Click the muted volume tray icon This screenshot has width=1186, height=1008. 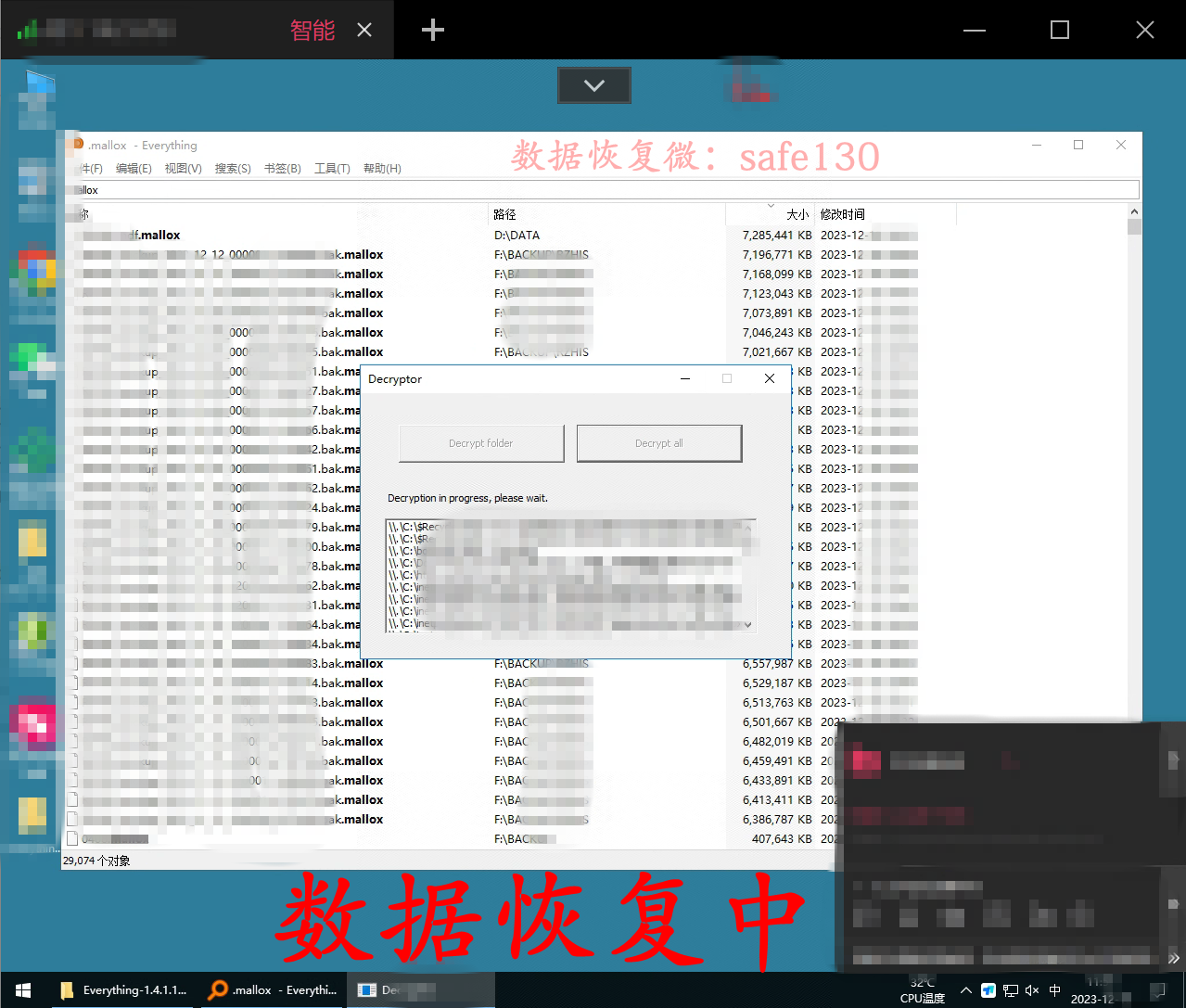click(x=1032, y=990)
